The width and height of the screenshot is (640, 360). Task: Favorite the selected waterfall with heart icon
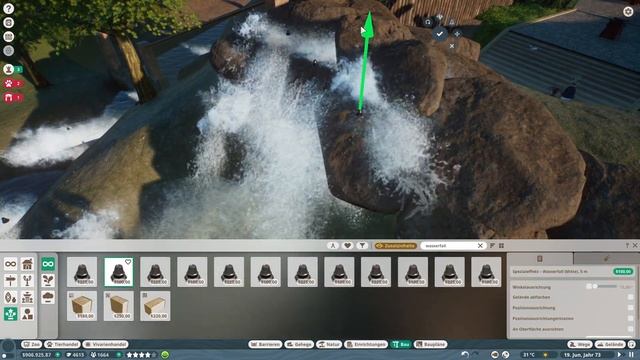click(x=128, y=262)
